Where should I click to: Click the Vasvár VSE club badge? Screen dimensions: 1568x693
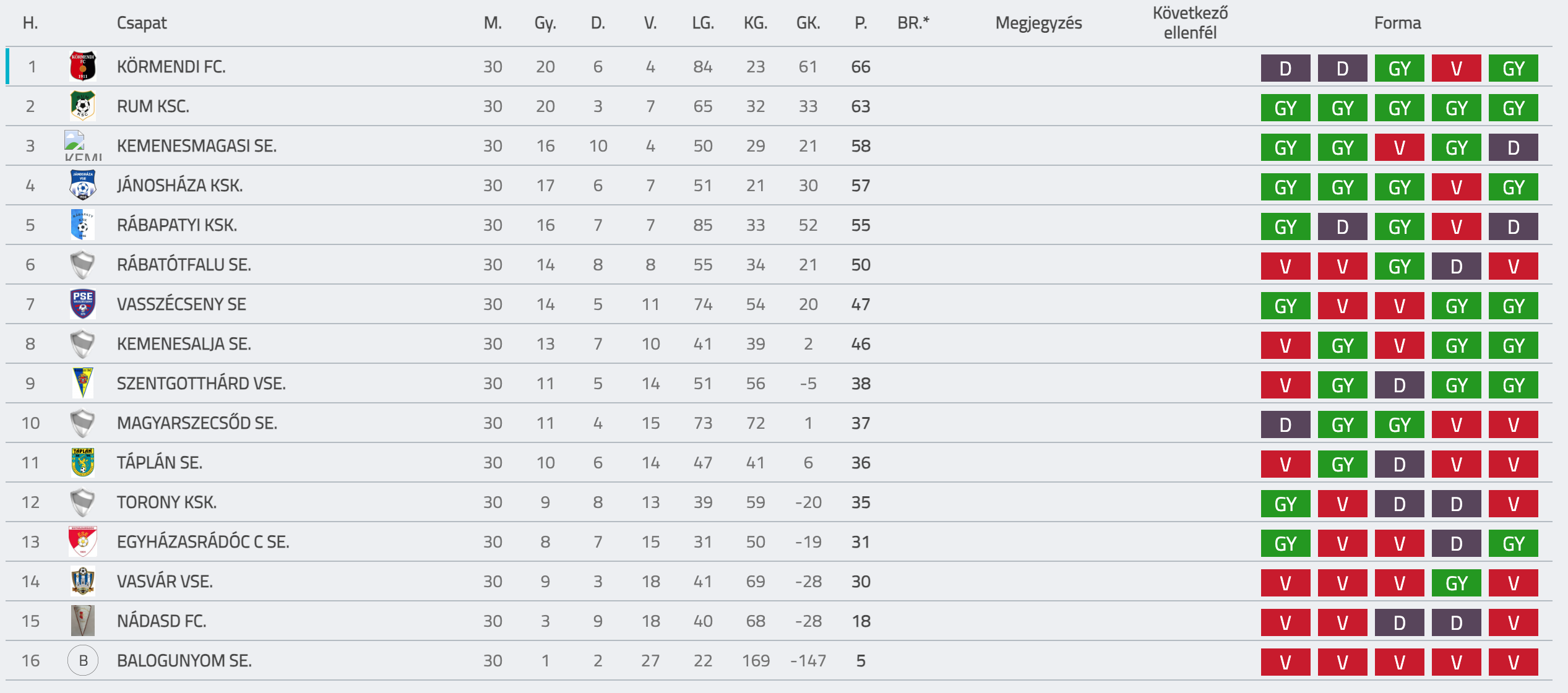coord(83,581)
